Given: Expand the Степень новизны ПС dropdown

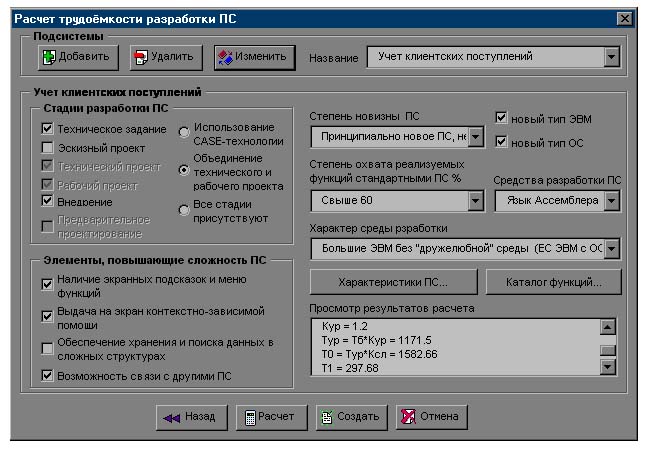Looking at the screenshot, I should 476,136.
